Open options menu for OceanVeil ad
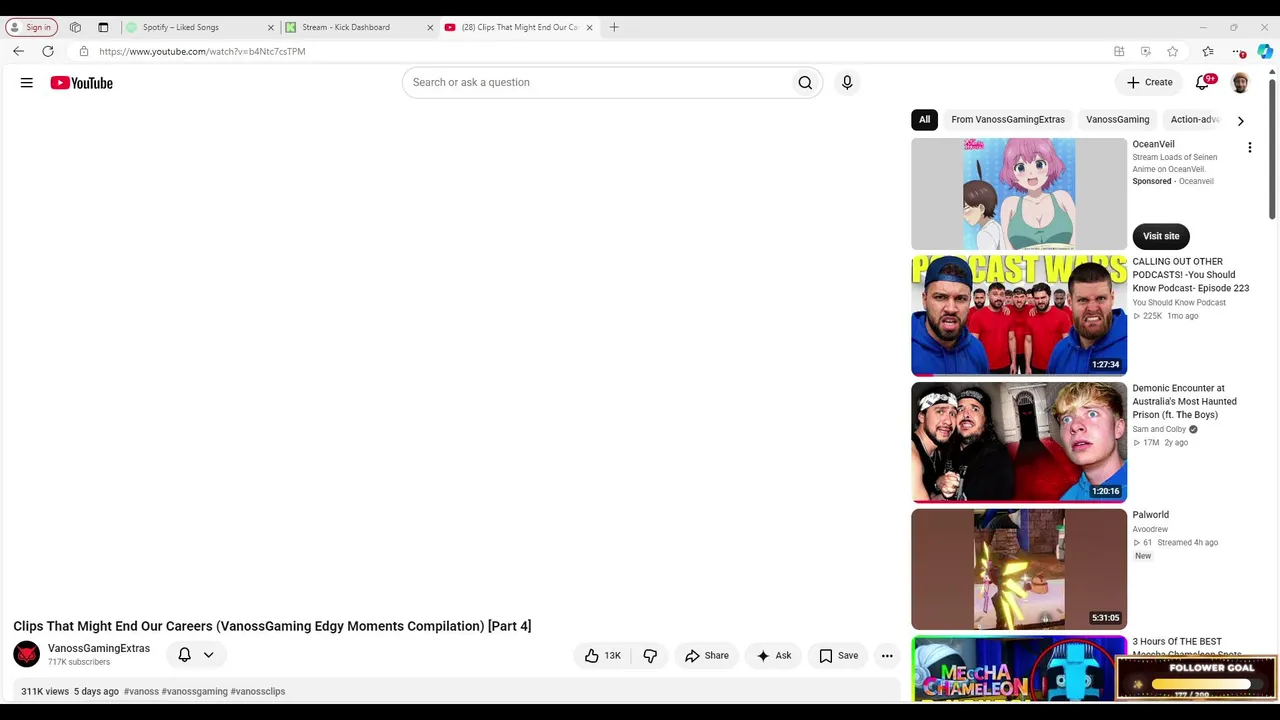Image resolution: width=1280 pixels, height=720 pixels. click(1249, 148)
